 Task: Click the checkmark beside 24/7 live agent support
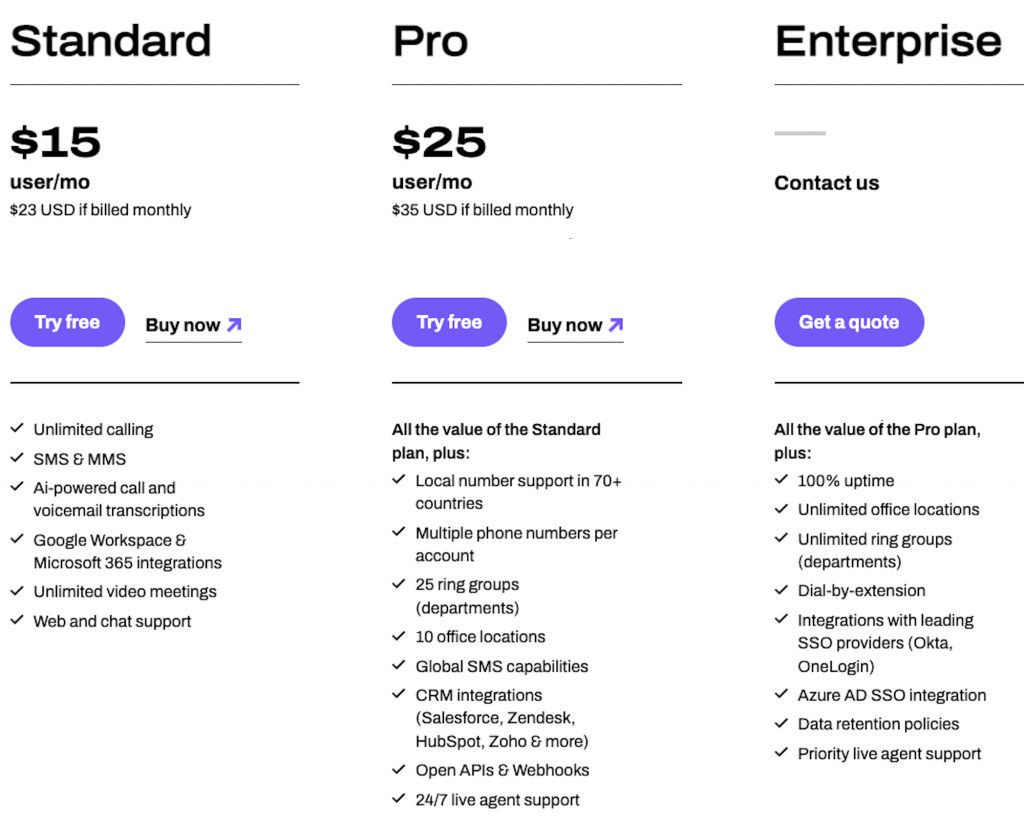point(398,800)
